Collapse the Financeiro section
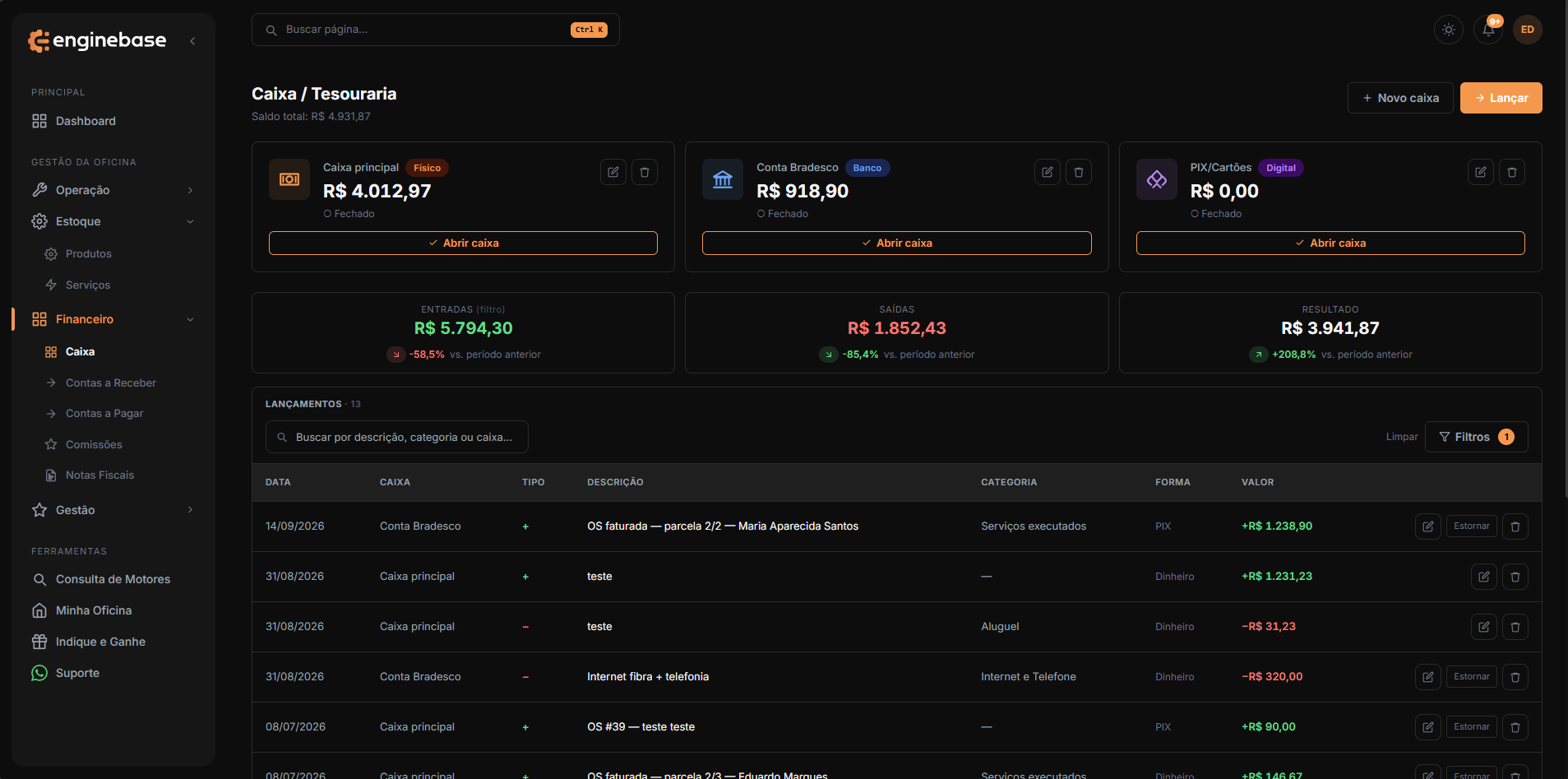1568x779 pixels. click(x=113, y=319)
